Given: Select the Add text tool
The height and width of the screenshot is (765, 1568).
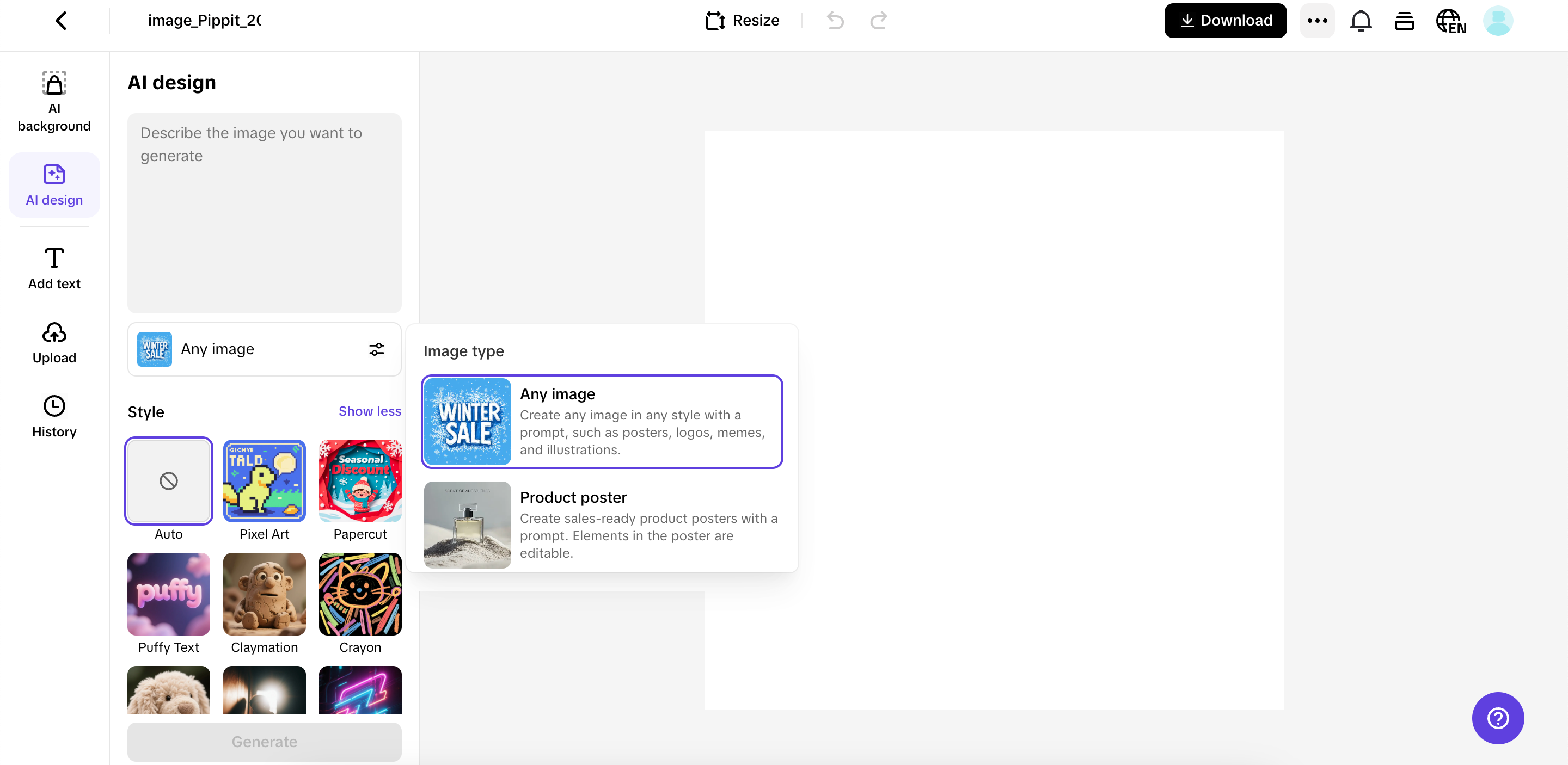Looking at the screenshot, I should pos(53,268).
